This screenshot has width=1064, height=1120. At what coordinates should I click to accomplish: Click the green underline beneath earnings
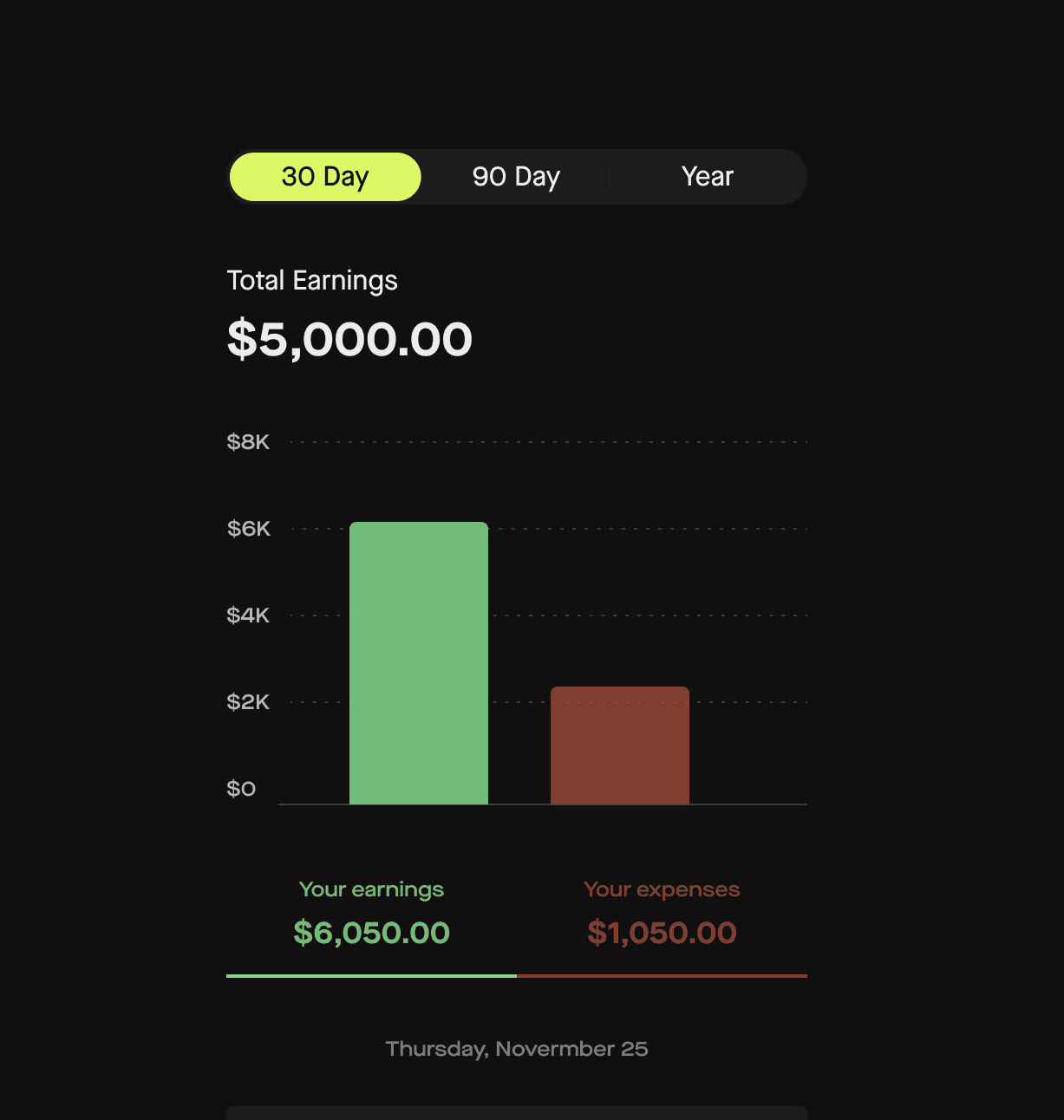coord(371,976)
